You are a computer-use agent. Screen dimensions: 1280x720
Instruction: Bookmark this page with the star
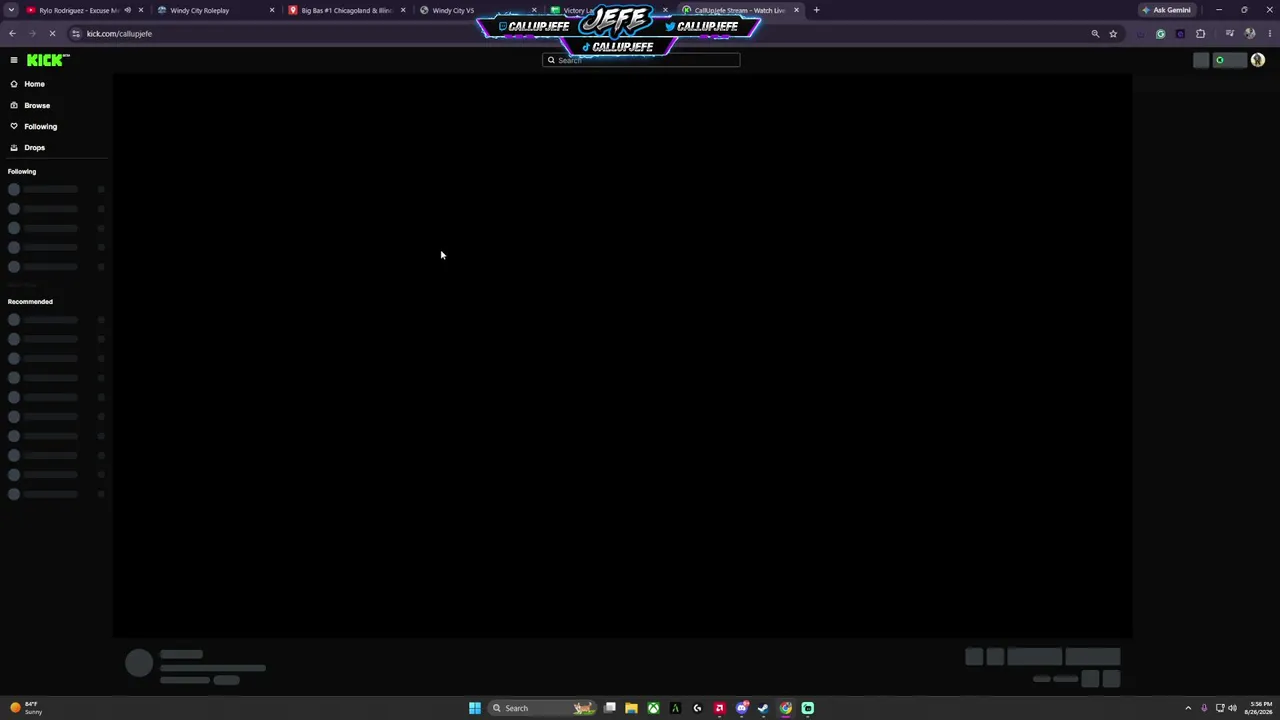(x=1113, y=34)
